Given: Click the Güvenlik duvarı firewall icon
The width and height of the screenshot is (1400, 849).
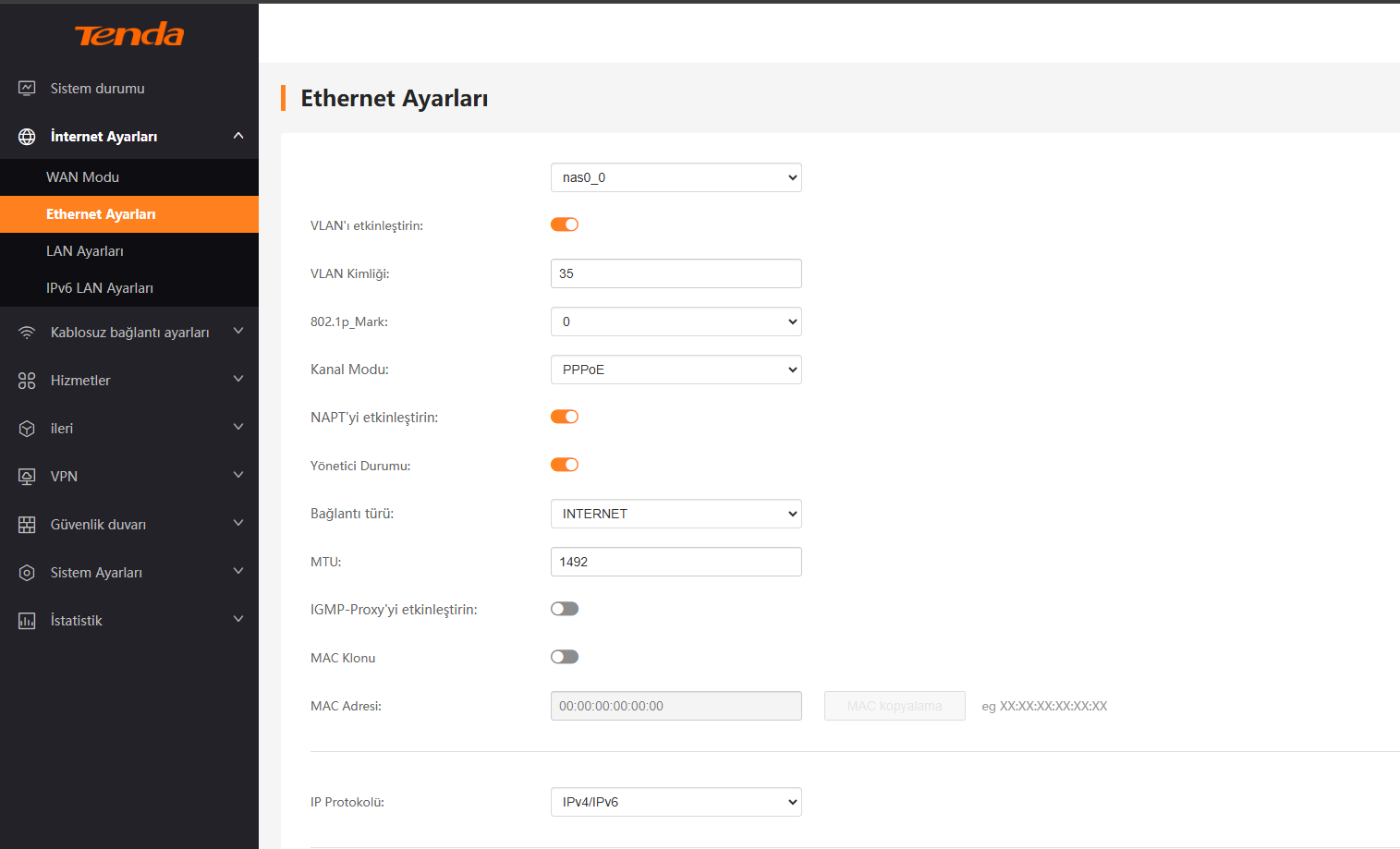Looking at the screenshot, I should point(27,525).
